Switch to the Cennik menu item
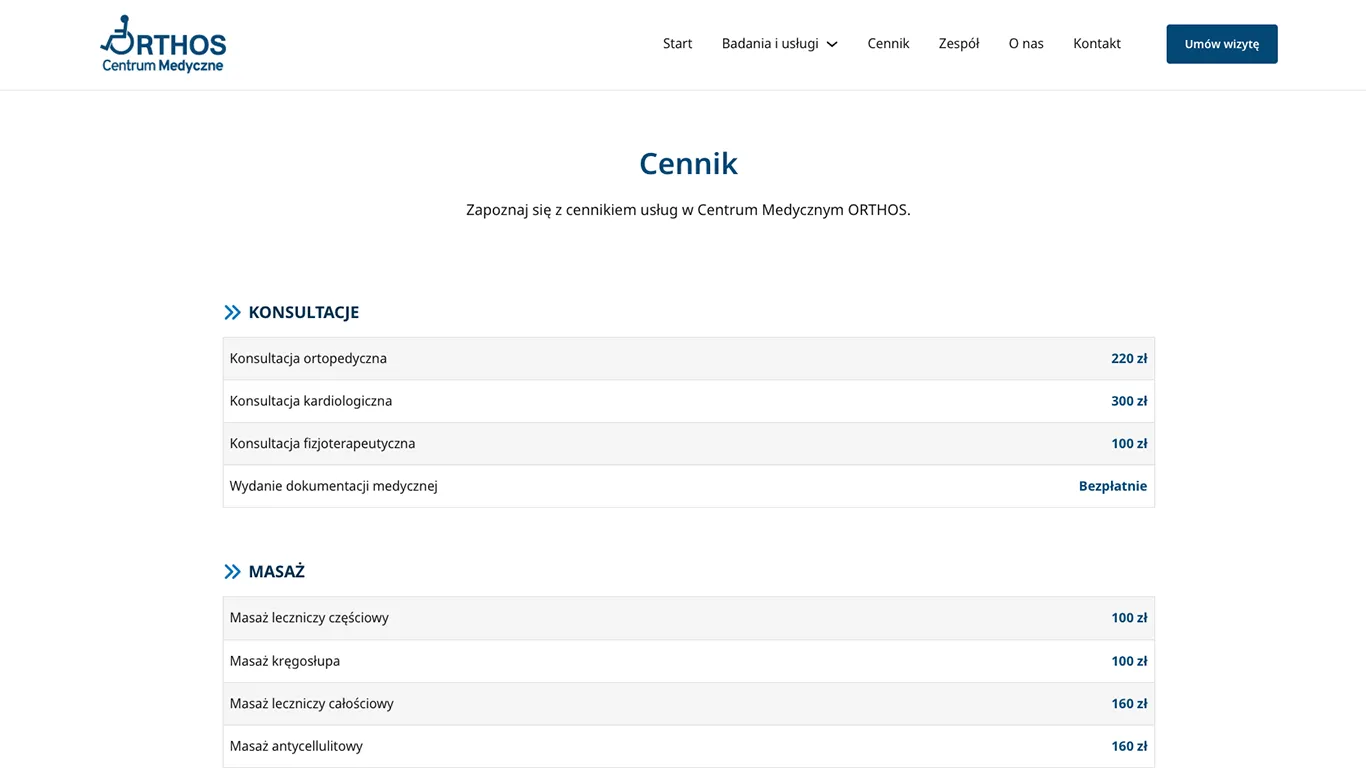Viewport: 1366px width, 768px height. tap(888, 43)
